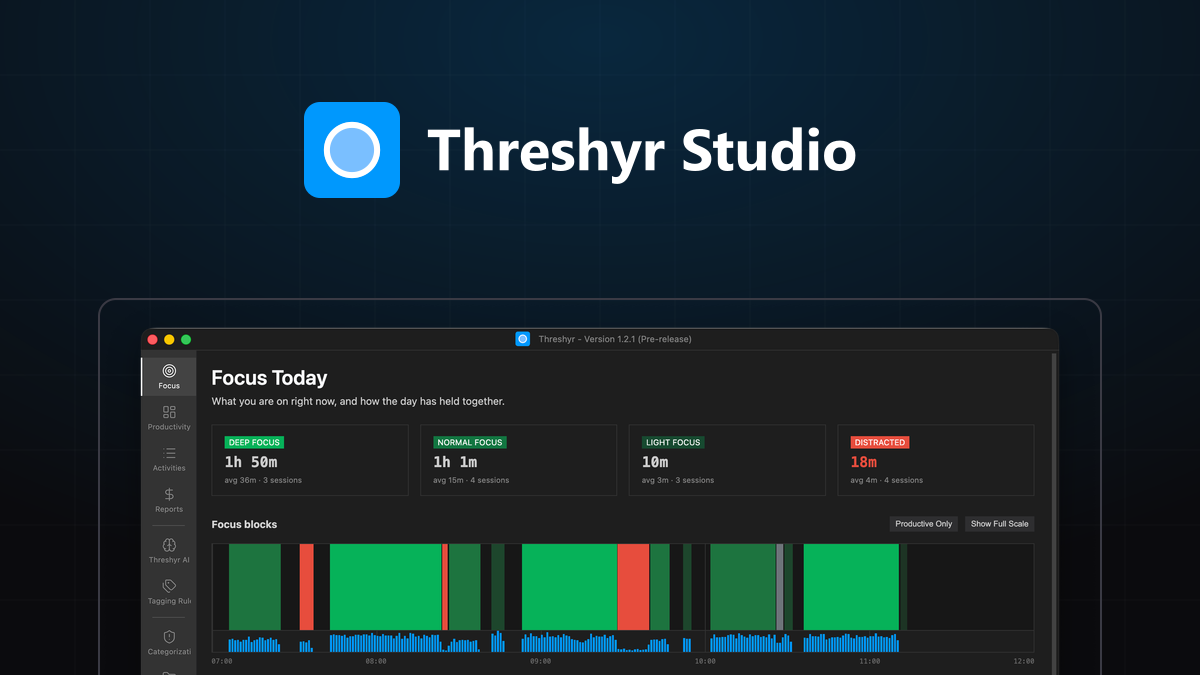1200x675 pixels.
Task: Toggle Show Full Scale on the chart
Action: [999, 524]
